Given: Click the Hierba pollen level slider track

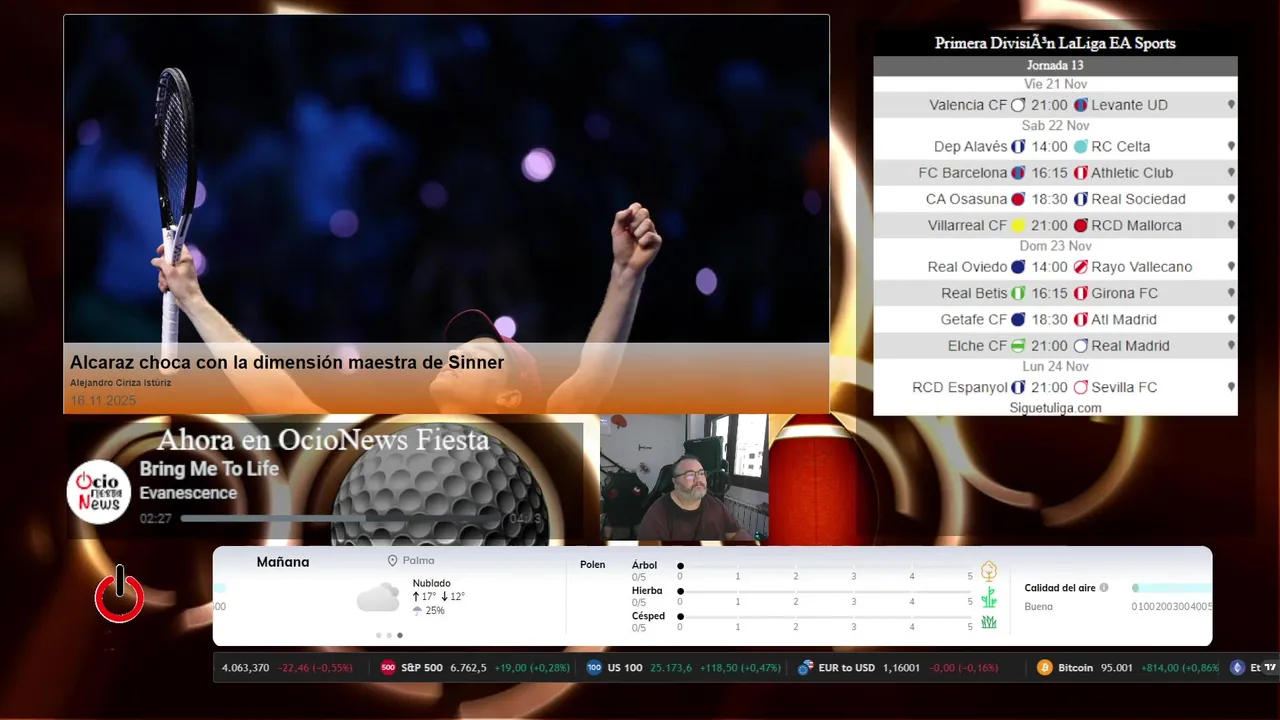Looking at the screenshot, I should (825, 591).
